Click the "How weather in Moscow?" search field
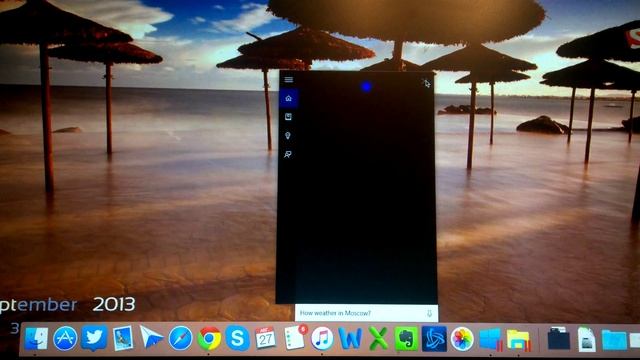Image resolution: width=640 pixels, height=360 pixels. 367,313
